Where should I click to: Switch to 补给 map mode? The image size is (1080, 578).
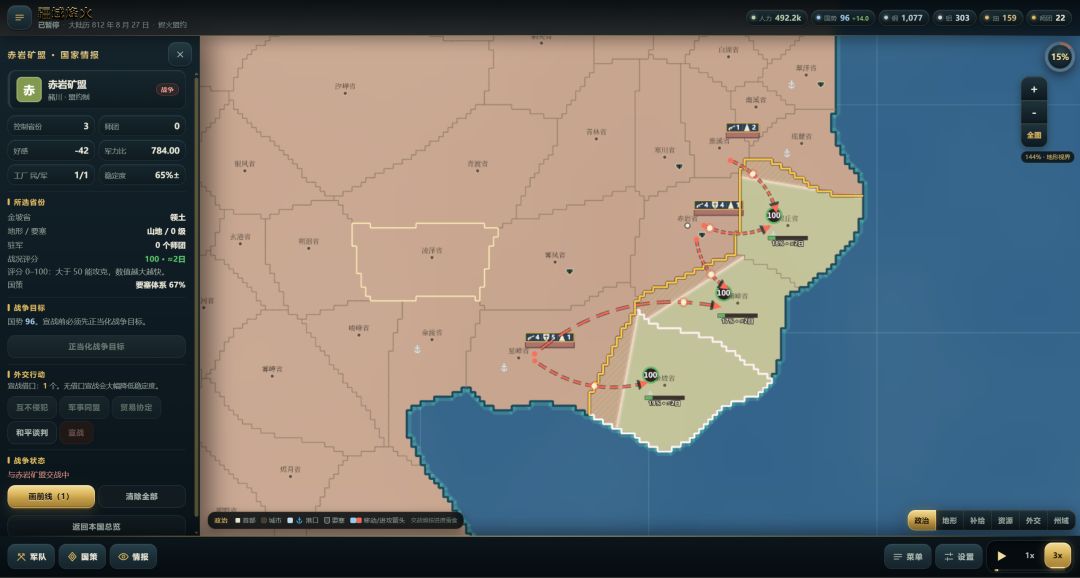pyautogui.click(x=977, y=521)
